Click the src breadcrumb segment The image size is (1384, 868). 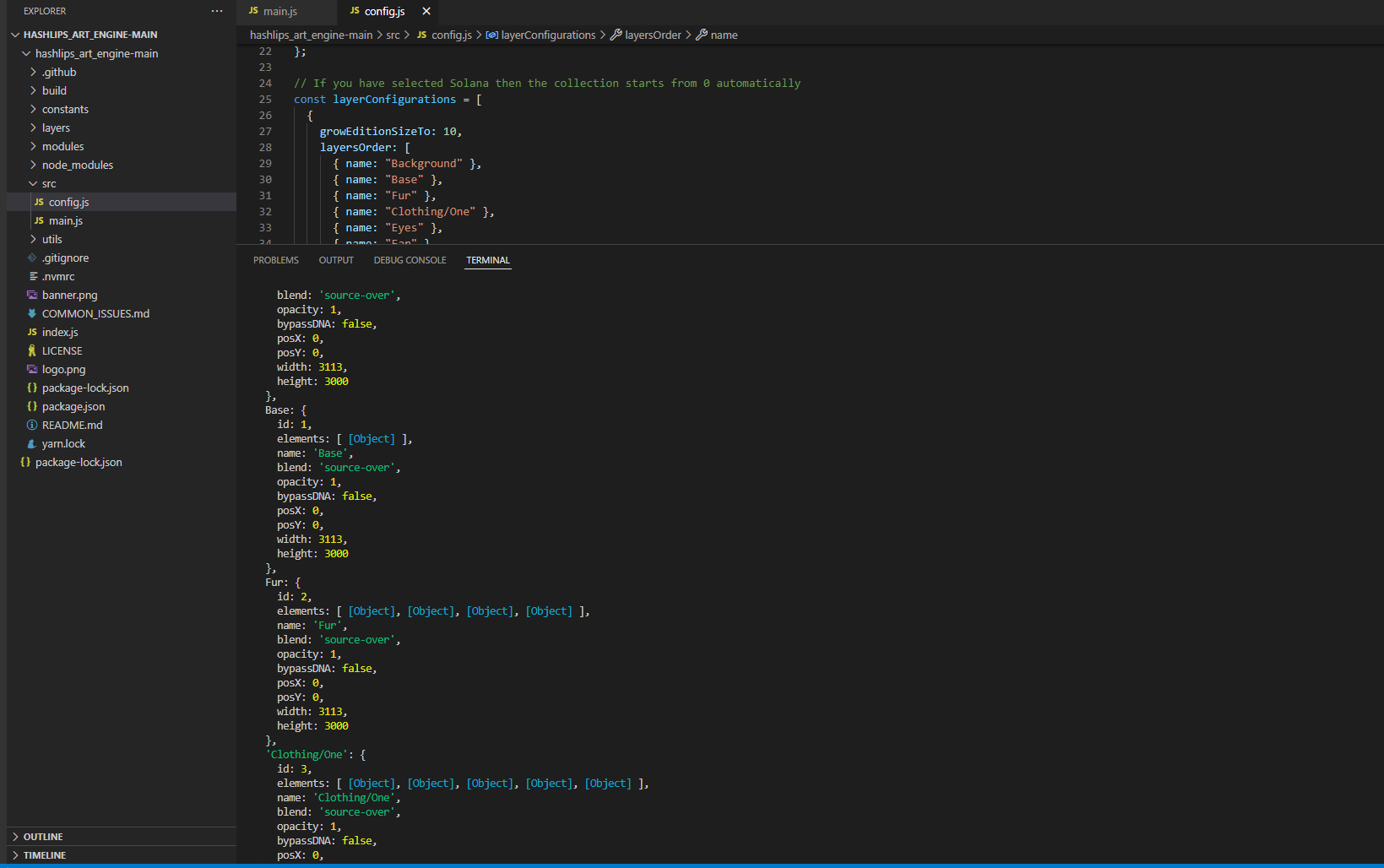[393, 35]
